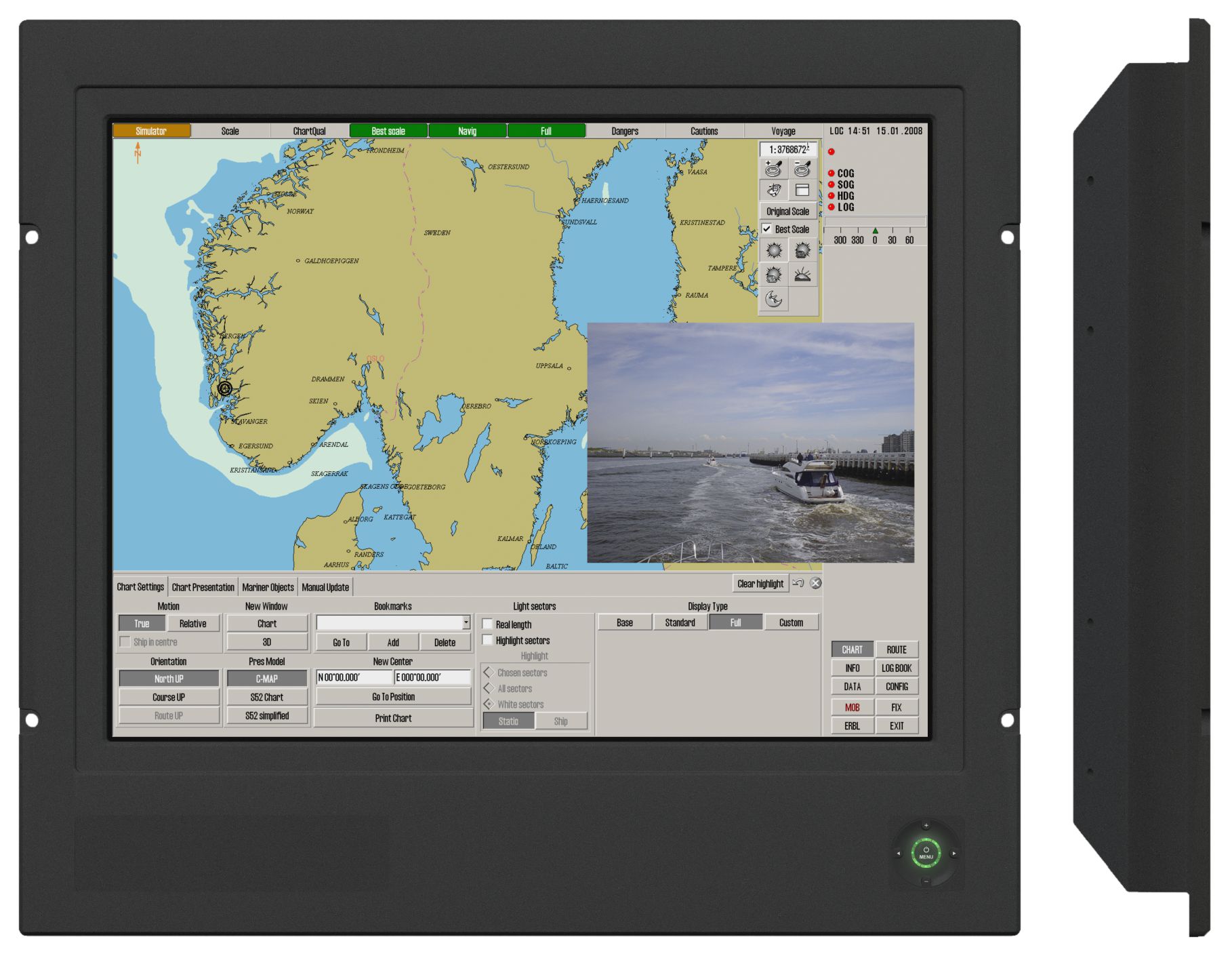Click the undo arrow beside Clear highlight
Screen dimensions: 1232x958
point(798,583)
